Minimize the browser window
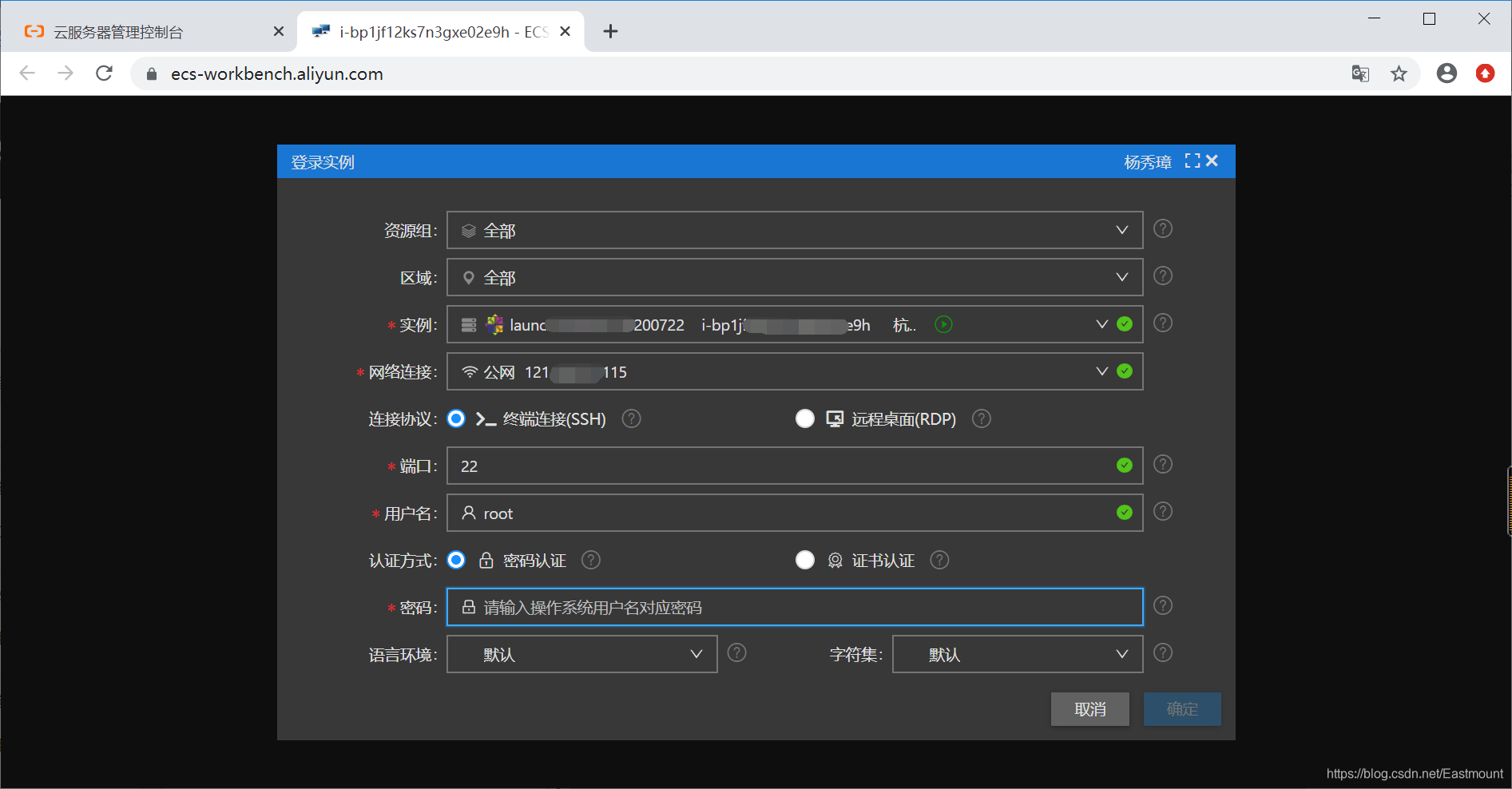 point(1375,18)
